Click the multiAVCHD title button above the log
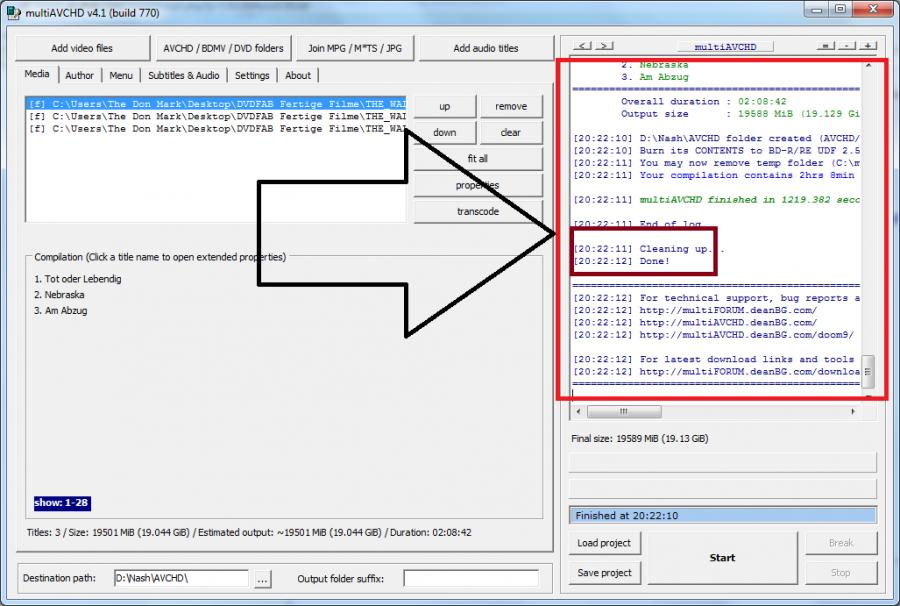Viewport: 900px width, 606px height. [x=725, y=46]
